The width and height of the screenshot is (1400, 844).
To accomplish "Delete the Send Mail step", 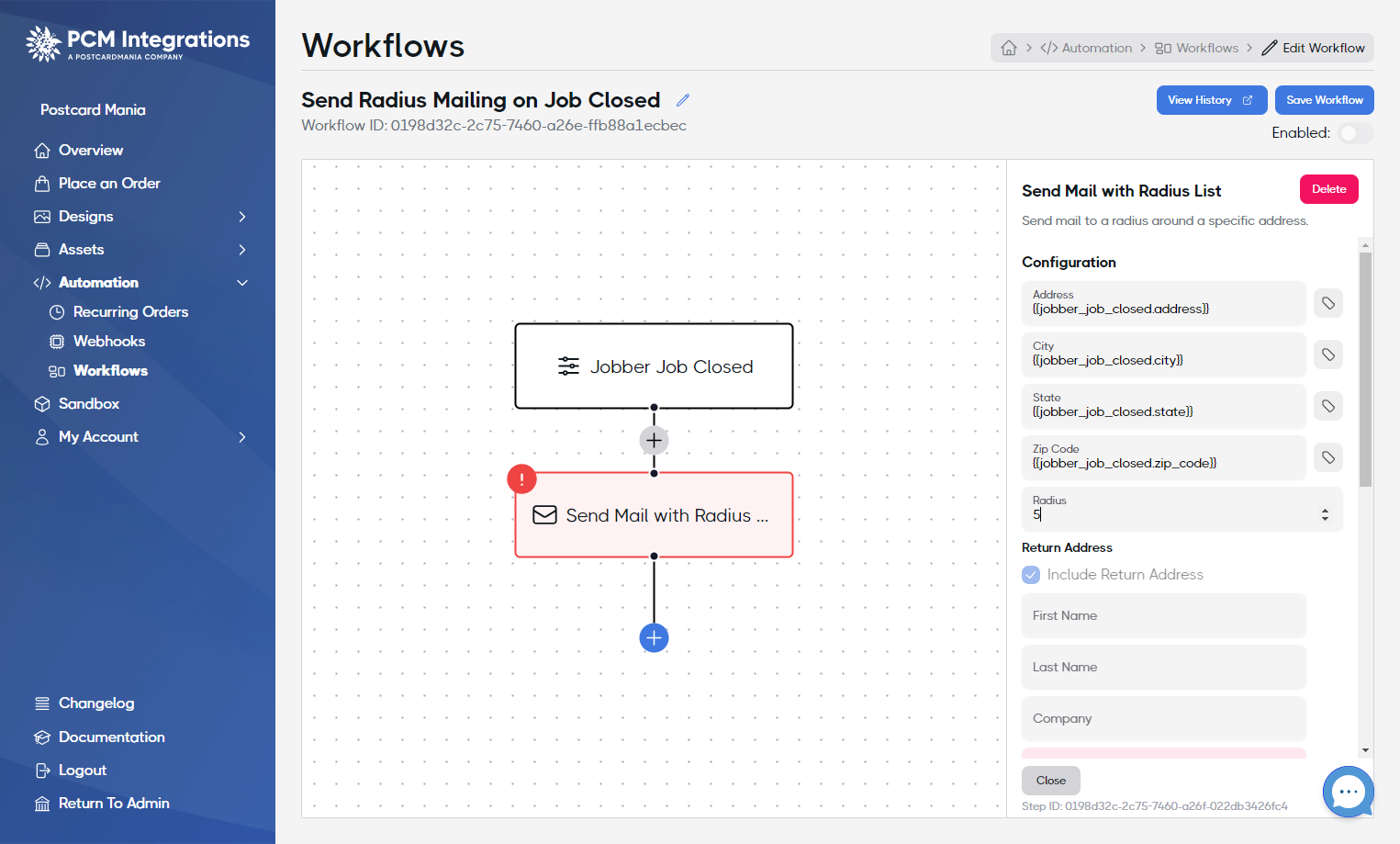I will click(x=1328, y=189).
